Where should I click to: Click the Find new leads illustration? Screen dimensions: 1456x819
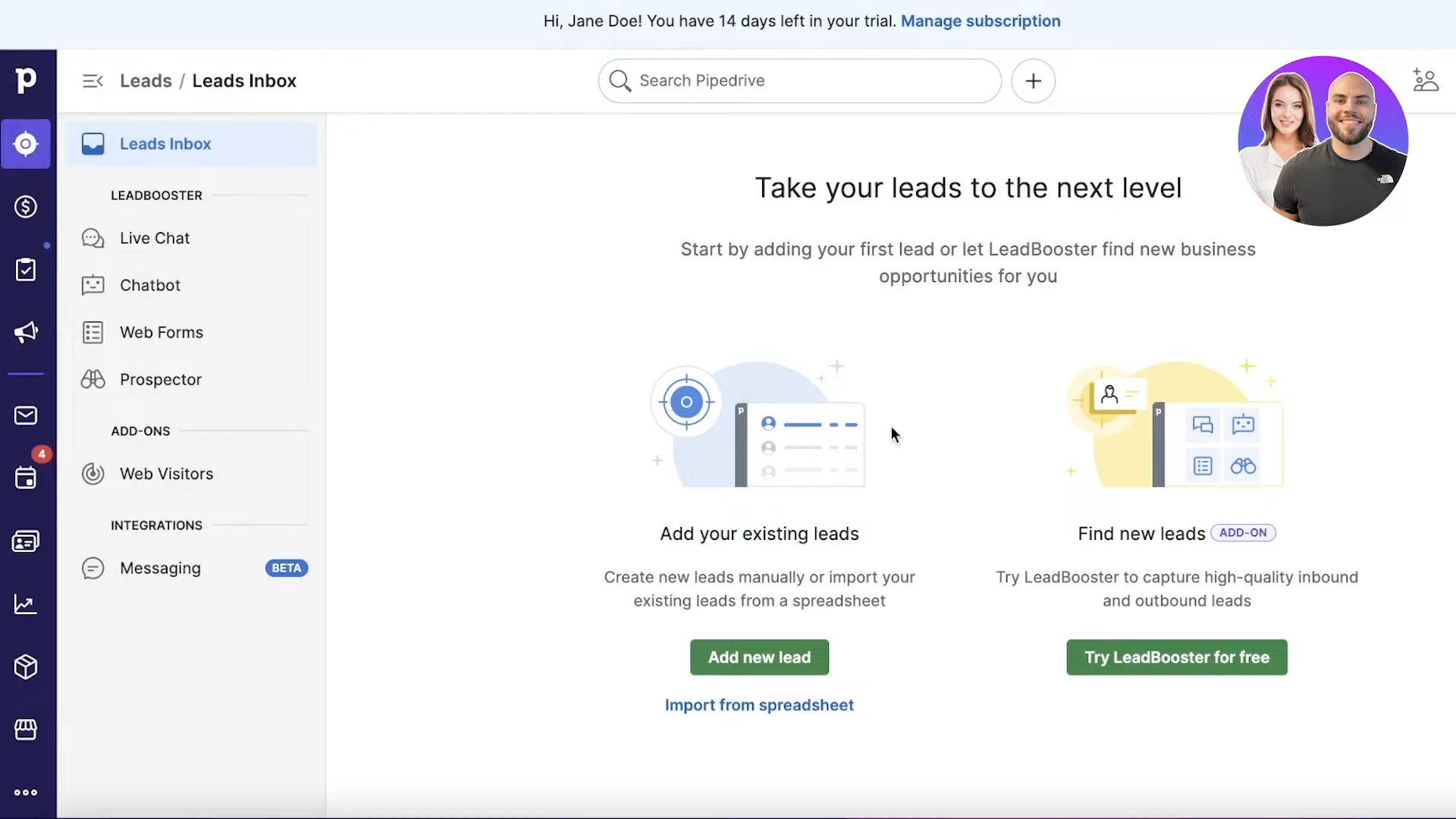pyautogui.click(x=1175, y=424)
